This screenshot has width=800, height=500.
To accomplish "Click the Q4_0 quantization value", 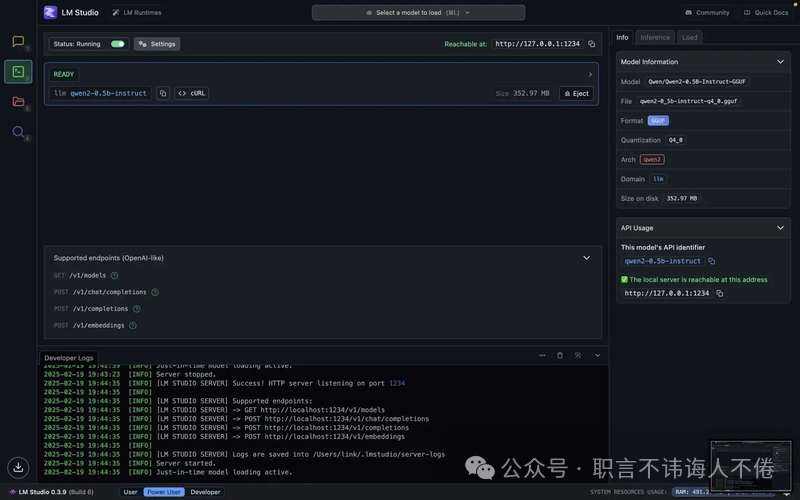I will point(676,140).
